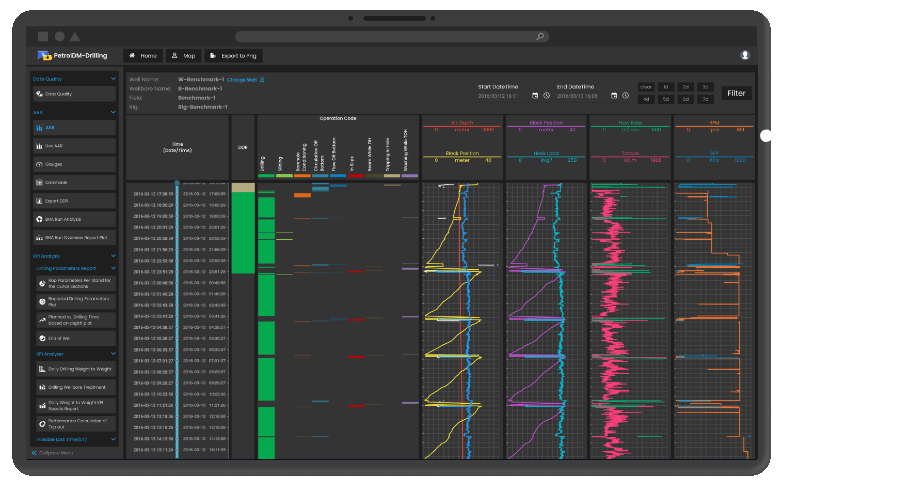Open the End of Well report
Screen dimensions: 922x490
[x=76, y=338]
